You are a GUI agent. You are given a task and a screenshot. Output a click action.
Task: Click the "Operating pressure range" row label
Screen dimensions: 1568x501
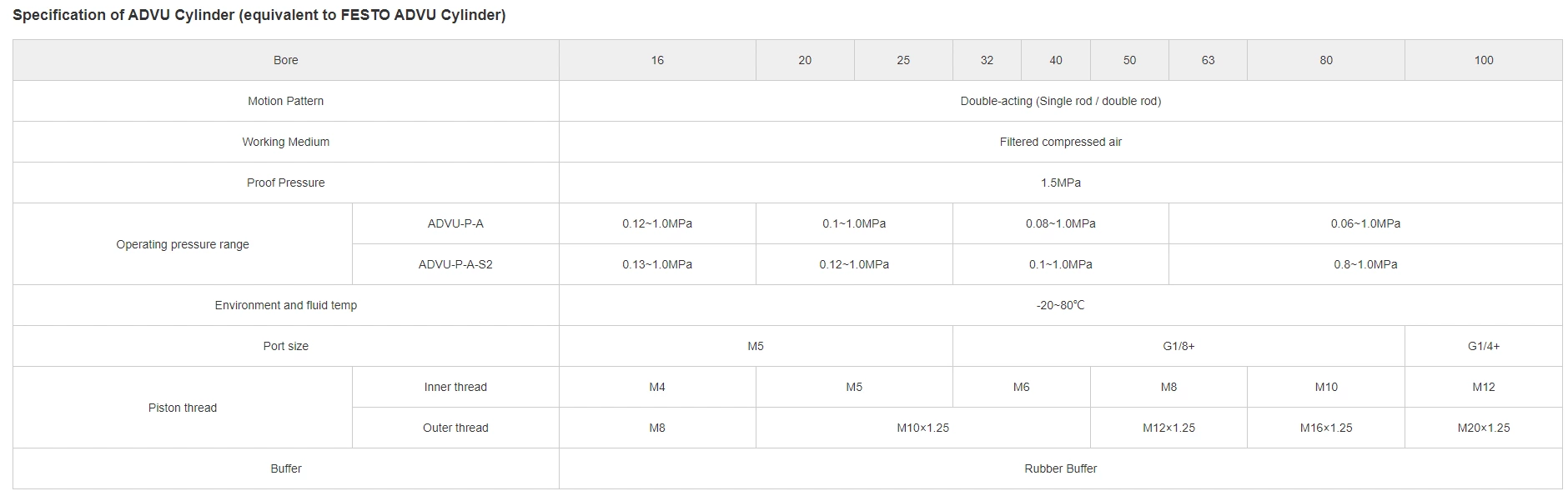click(x=183, y=244)
